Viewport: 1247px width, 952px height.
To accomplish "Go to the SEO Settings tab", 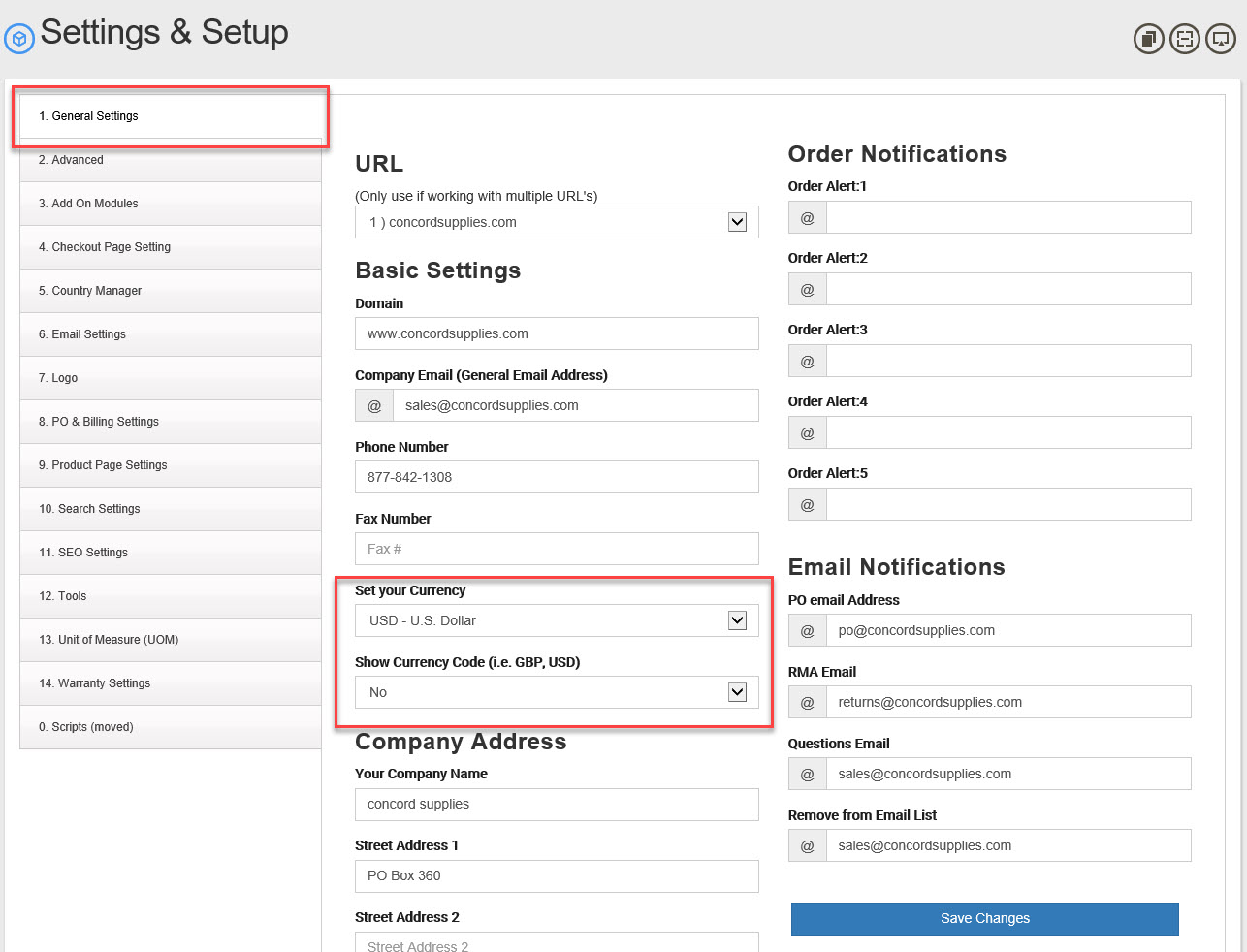I will pyautogui.click(x=170, y=553).
